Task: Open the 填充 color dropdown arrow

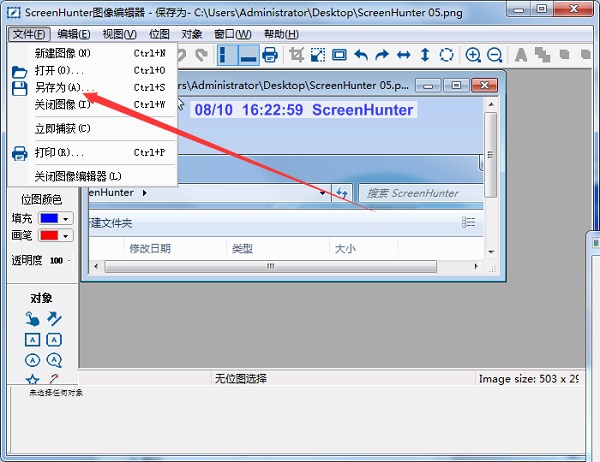Action: [x=66, y=219]
